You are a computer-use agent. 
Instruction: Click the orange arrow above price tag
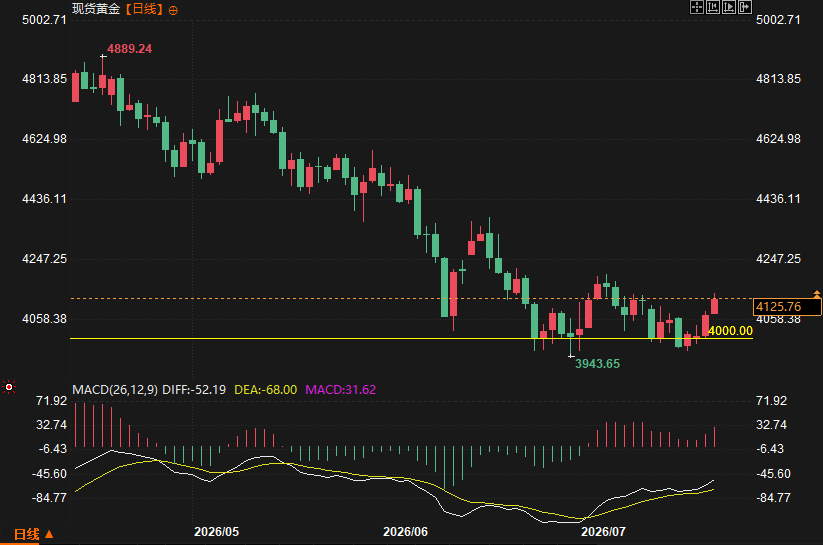[817, 292]
